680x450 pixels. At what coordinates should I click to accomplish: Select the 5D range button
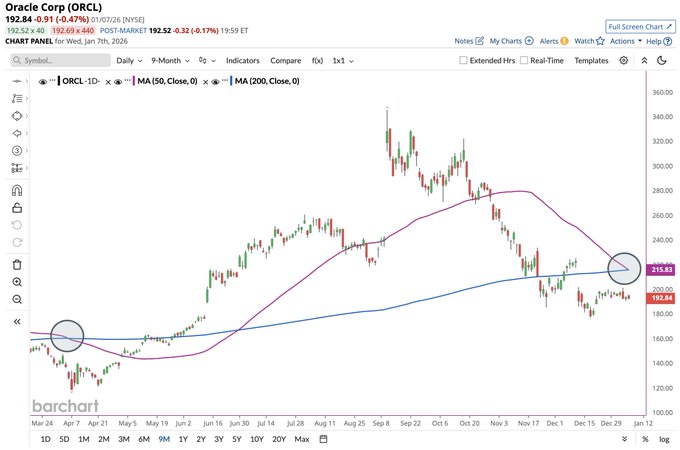(64, 439)
